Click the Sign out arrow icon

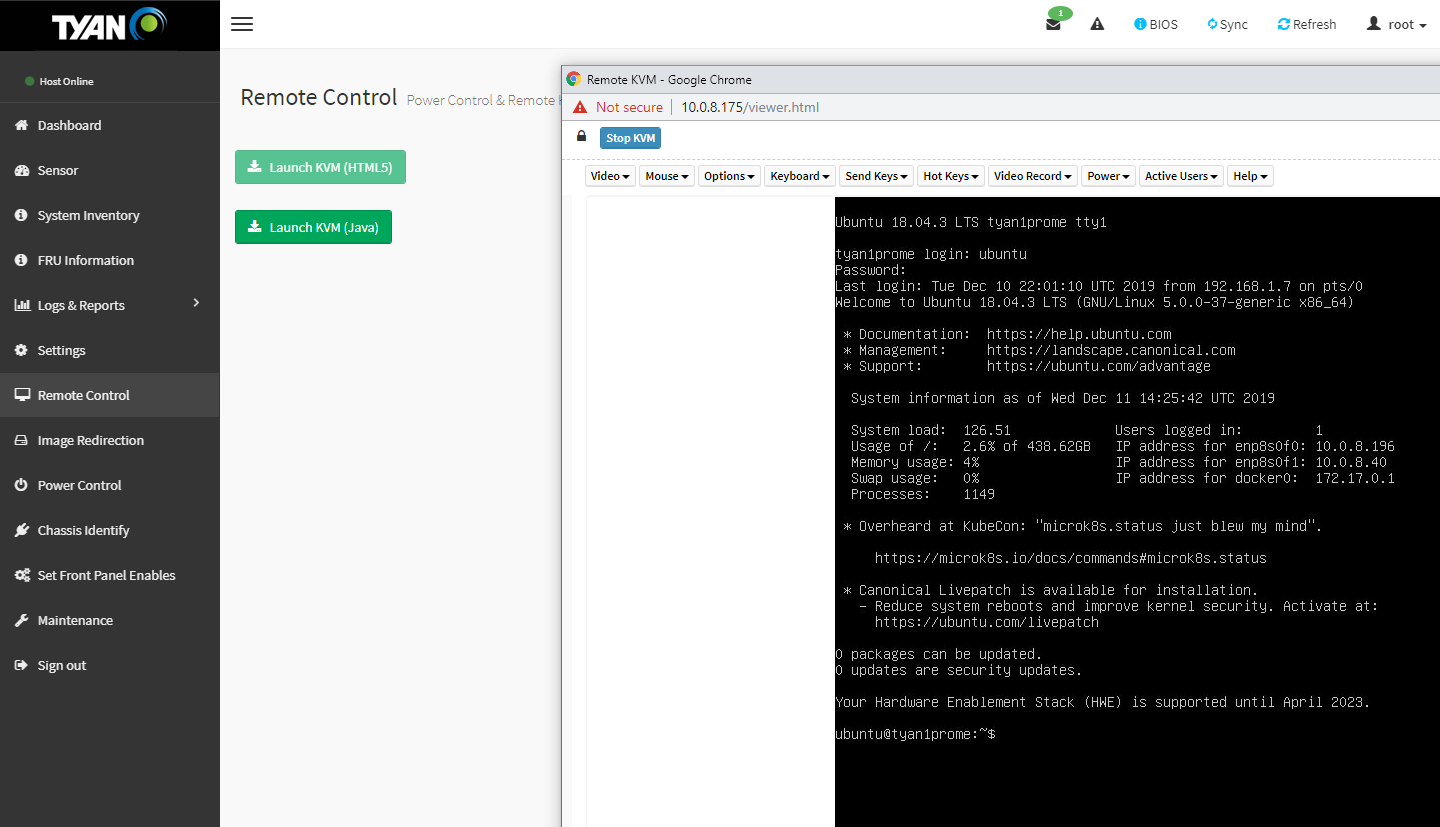click(x=21, y=665)
